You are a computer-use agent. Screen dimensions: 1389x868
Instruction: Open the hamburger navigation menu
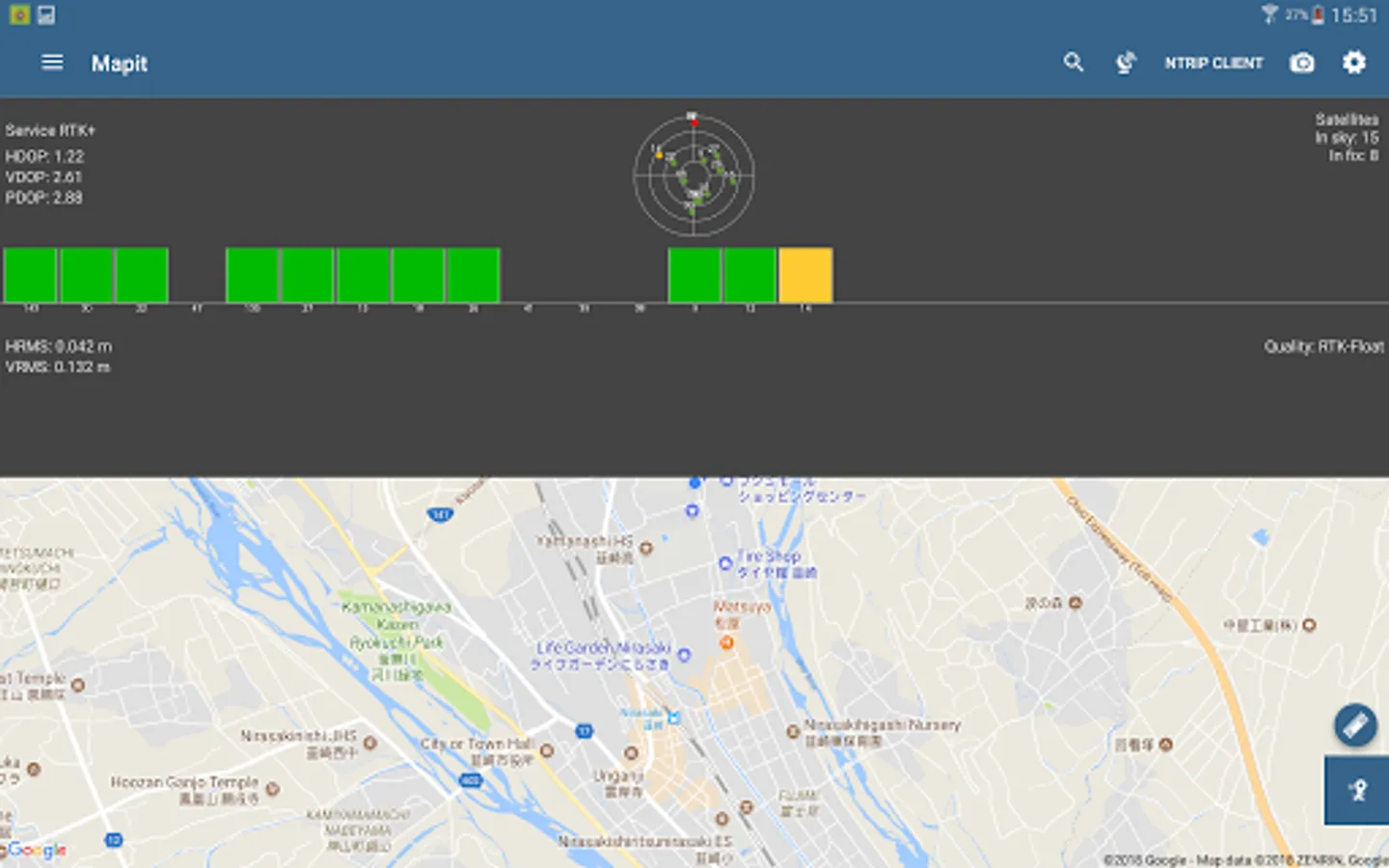pyautogui.click(x=52, y=63)
